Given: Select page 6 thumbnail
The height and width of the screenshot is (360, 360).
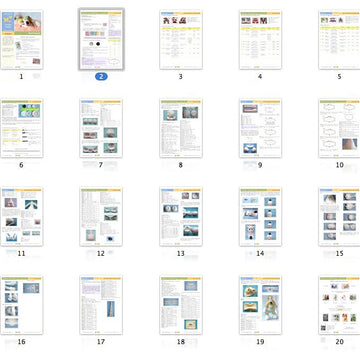Looking at the screenshot, I should pyautogui.click(x=21, y=128).
